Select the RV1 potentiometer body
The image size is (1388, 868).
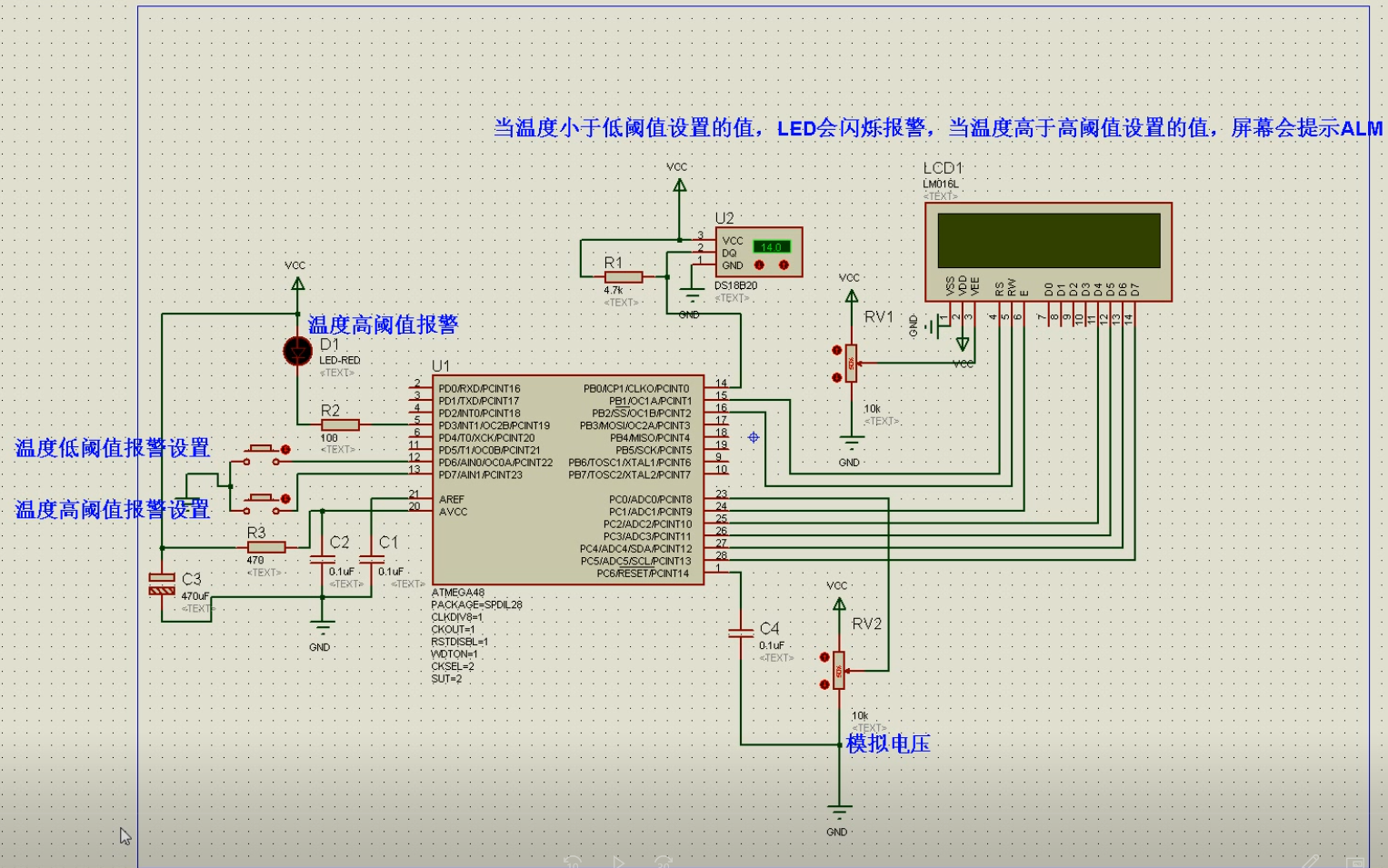pos(851,363)
